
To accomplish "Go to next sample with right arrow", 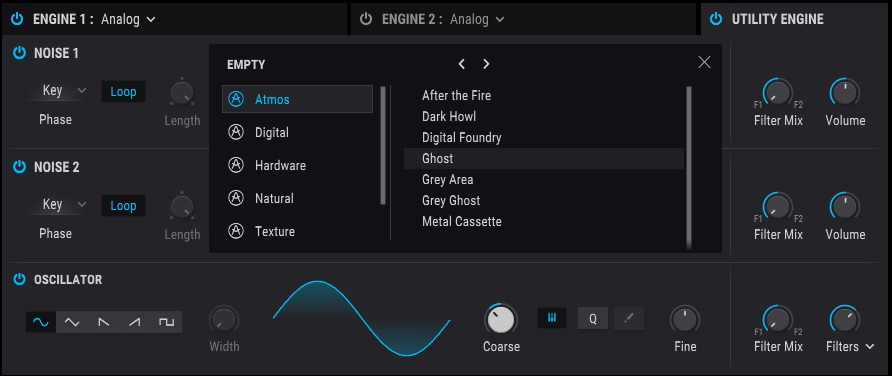I will (486, 64).
